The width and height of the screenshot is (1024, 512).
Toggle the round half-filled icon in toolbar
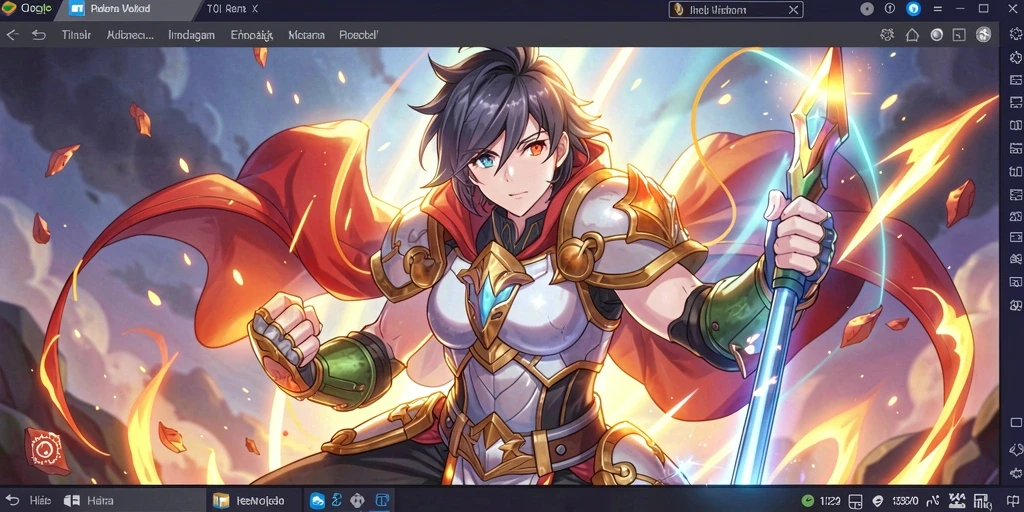[936, 35]
